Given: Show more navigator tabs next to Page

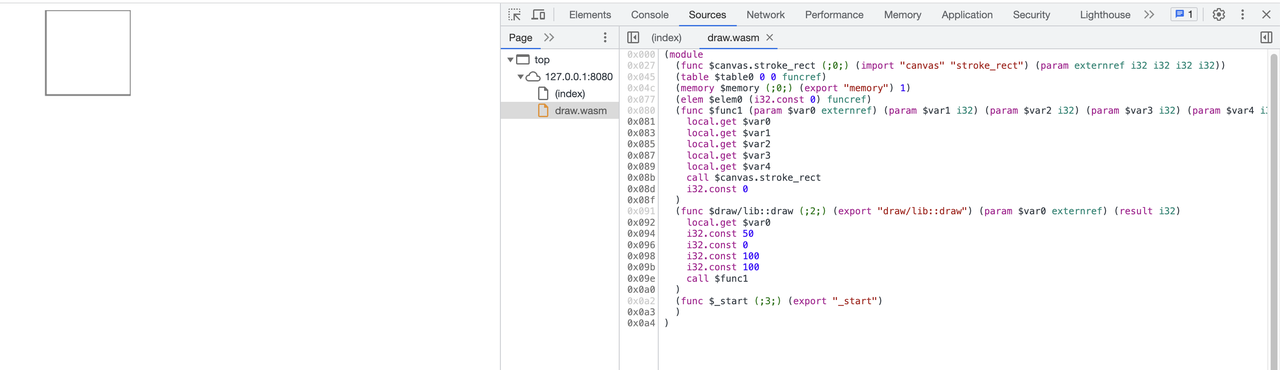Looking at the screenshot, I should coord(549,38).
